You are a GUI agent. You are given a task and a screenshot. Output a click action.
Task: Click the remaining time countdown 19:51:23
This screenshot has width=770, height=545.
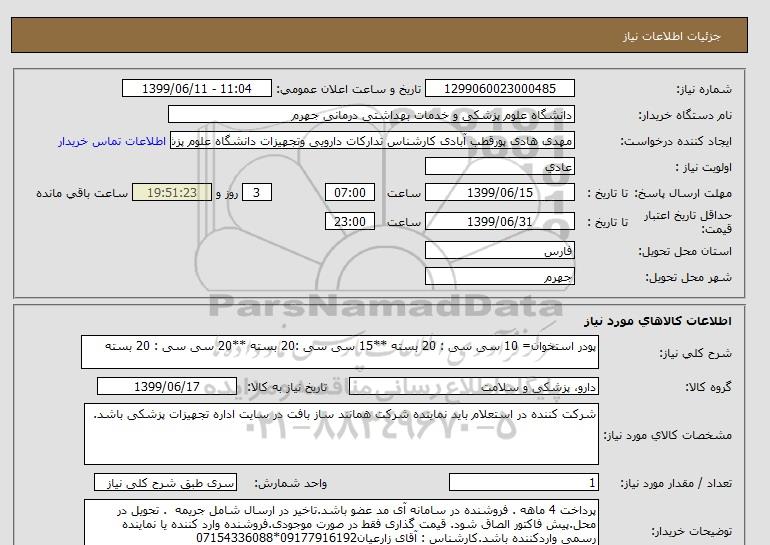click(172, 193)
